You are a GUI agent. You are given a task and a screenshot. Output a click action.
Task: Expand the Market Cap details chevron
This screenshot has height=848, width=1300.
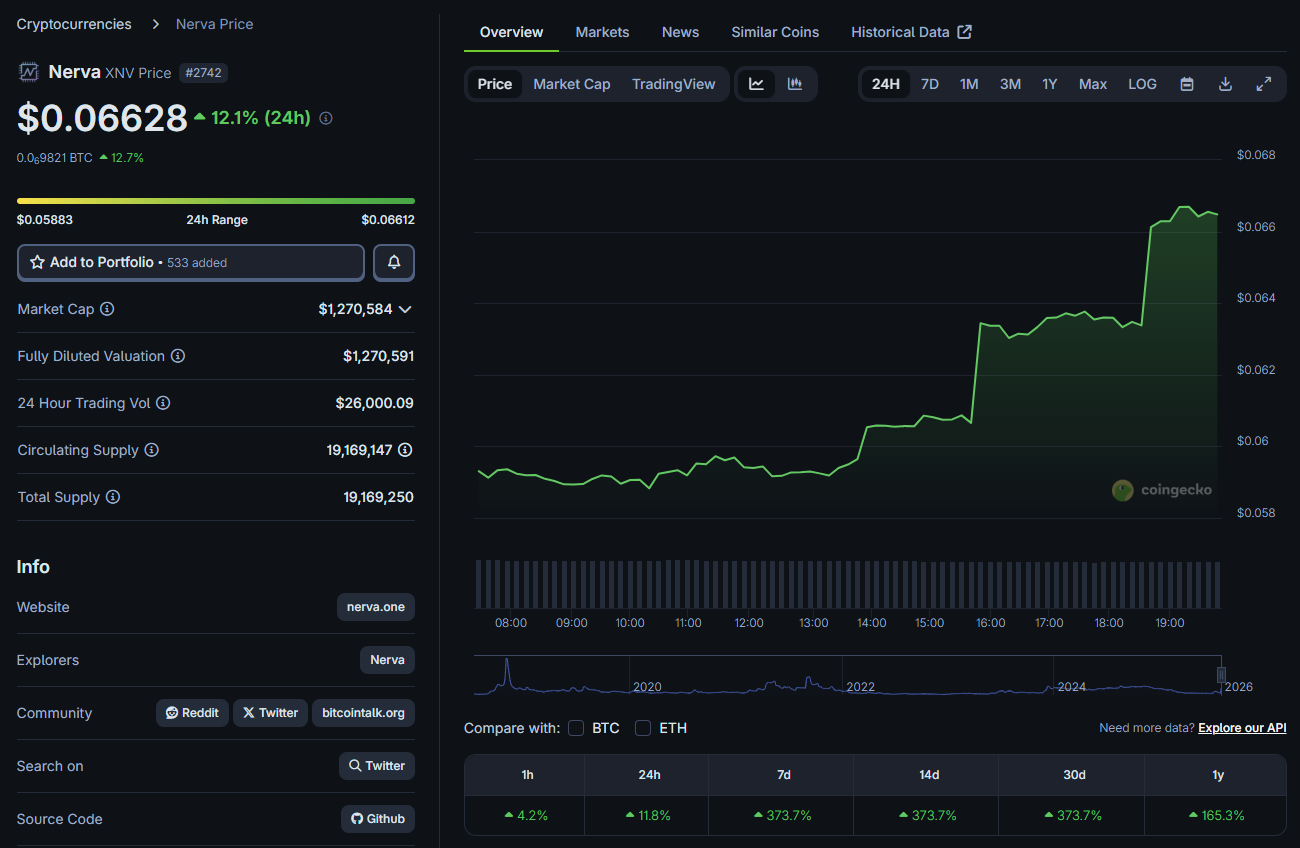[x=405, y=309]
